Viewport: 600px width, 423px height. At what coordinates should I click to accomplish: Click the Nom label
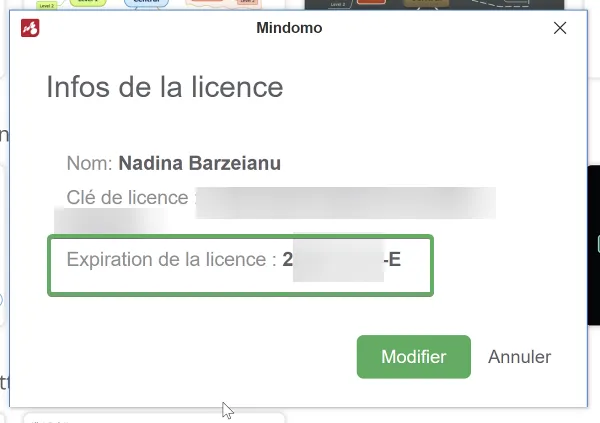click(x=89, y=163)
